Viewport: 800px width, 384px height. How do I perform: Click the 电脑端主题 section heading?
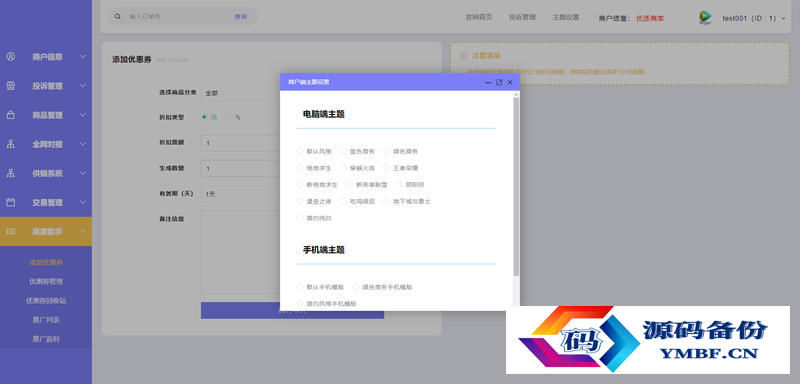pos(323,114)
